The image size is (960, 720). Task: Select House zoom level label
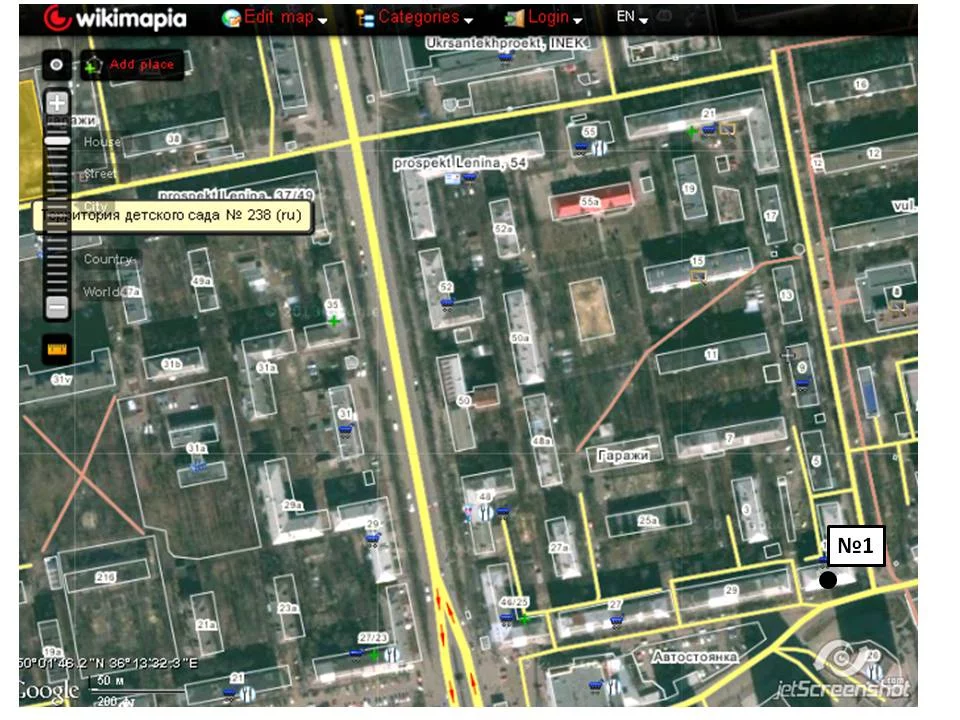pos(102,142)
